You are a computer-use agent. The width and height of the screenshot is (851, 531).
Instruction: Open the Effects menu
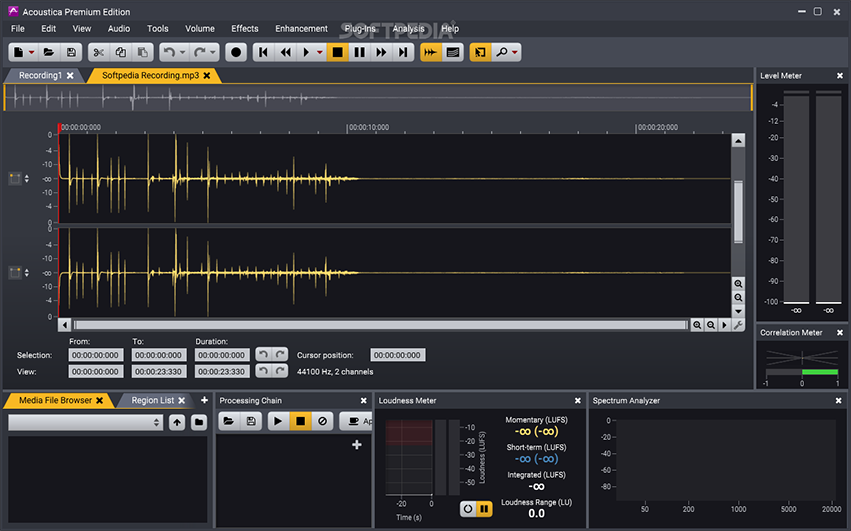pyautogui.click(x=244, y=29)
